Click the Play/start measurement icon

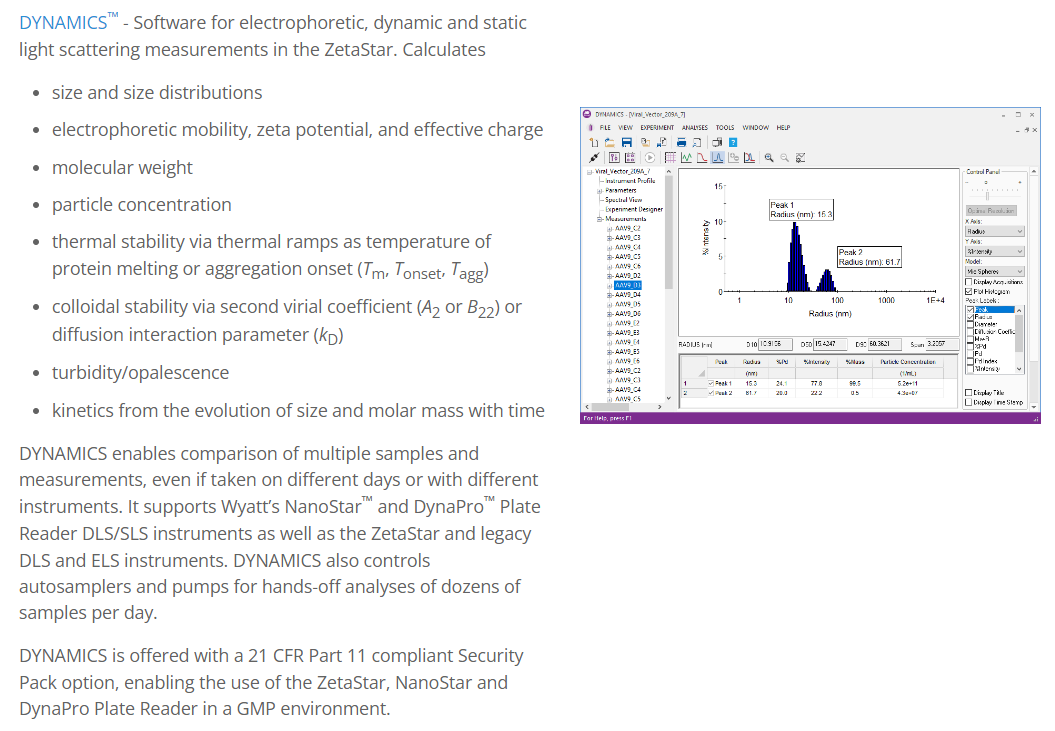point(650,157)
